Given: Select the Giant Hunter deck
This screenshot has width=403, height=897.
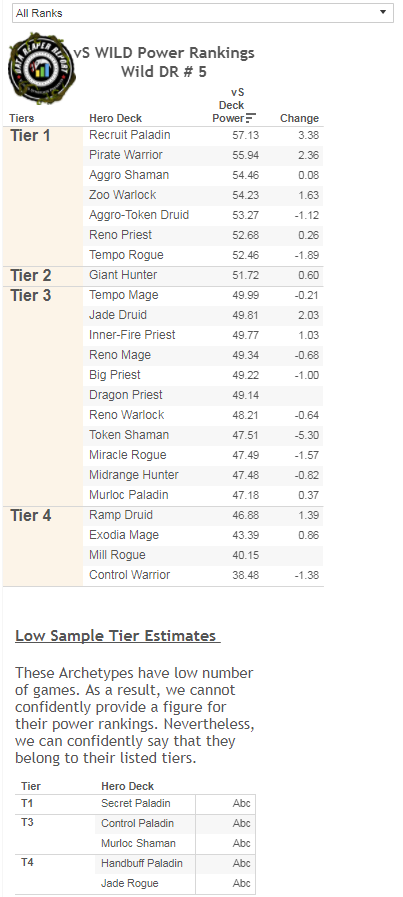Looking at the screenshot, I should pos(123,275).
